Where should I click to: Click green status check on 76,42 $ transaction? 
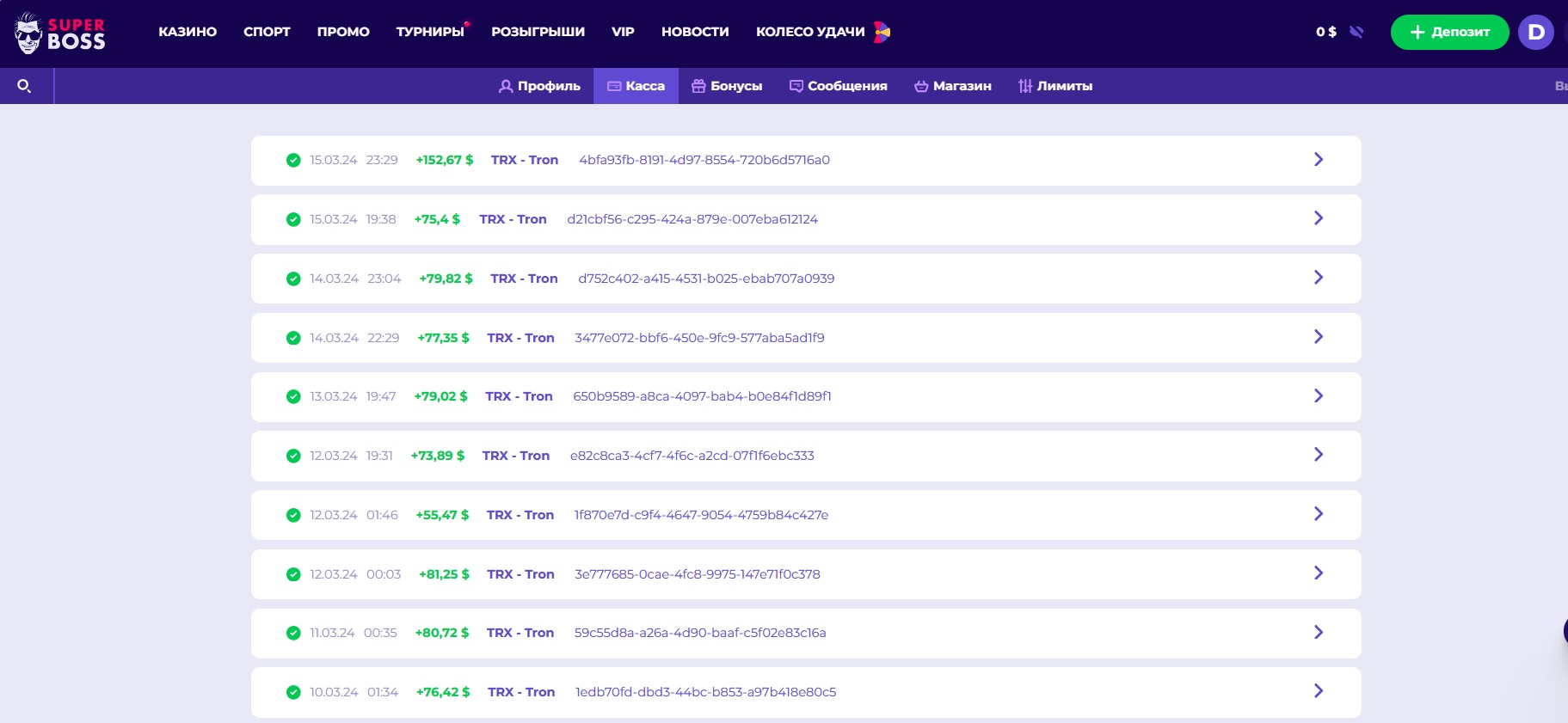point(293,692)
